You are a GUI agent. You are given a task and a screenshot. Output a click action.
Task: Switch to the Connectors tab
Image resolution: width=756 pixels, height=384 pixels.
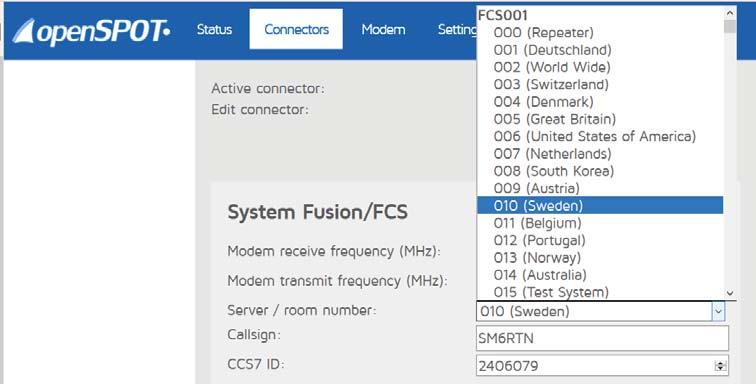tap(296, 29)
